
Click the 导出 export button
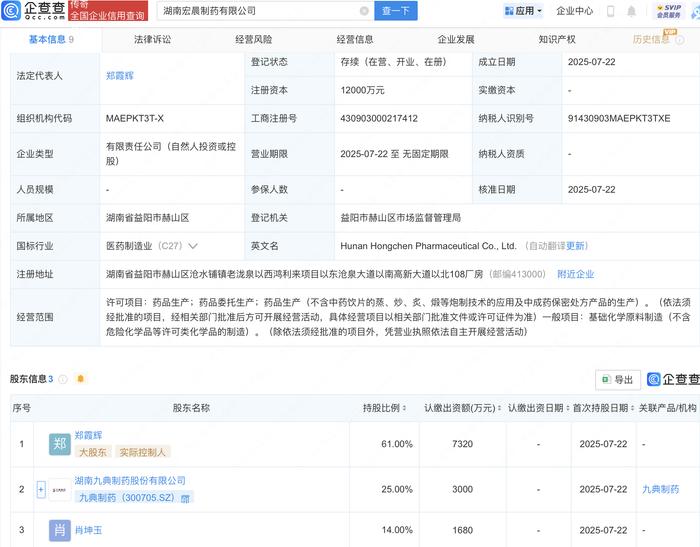click(618, 380)
